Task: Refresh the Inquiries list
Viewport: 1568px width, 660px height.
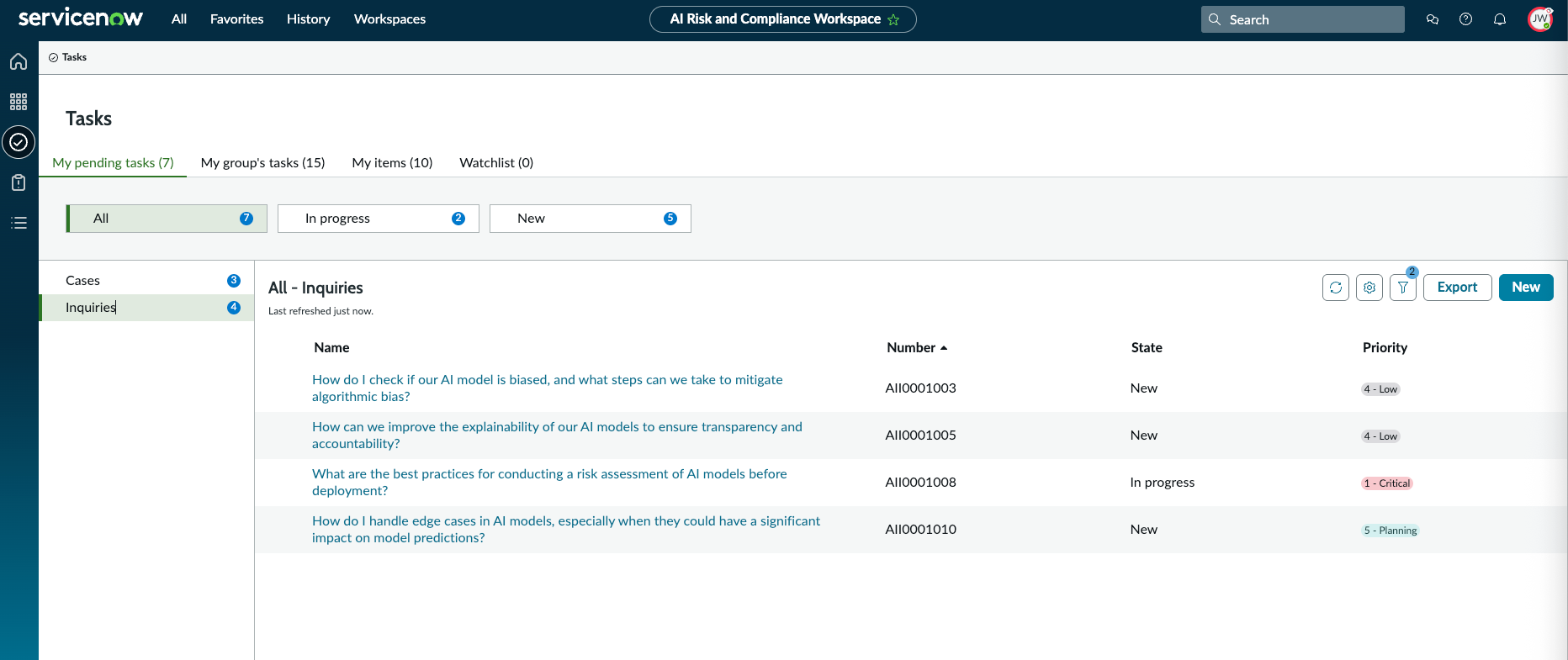Action: pyautogui.click(x=1336, y=288)
